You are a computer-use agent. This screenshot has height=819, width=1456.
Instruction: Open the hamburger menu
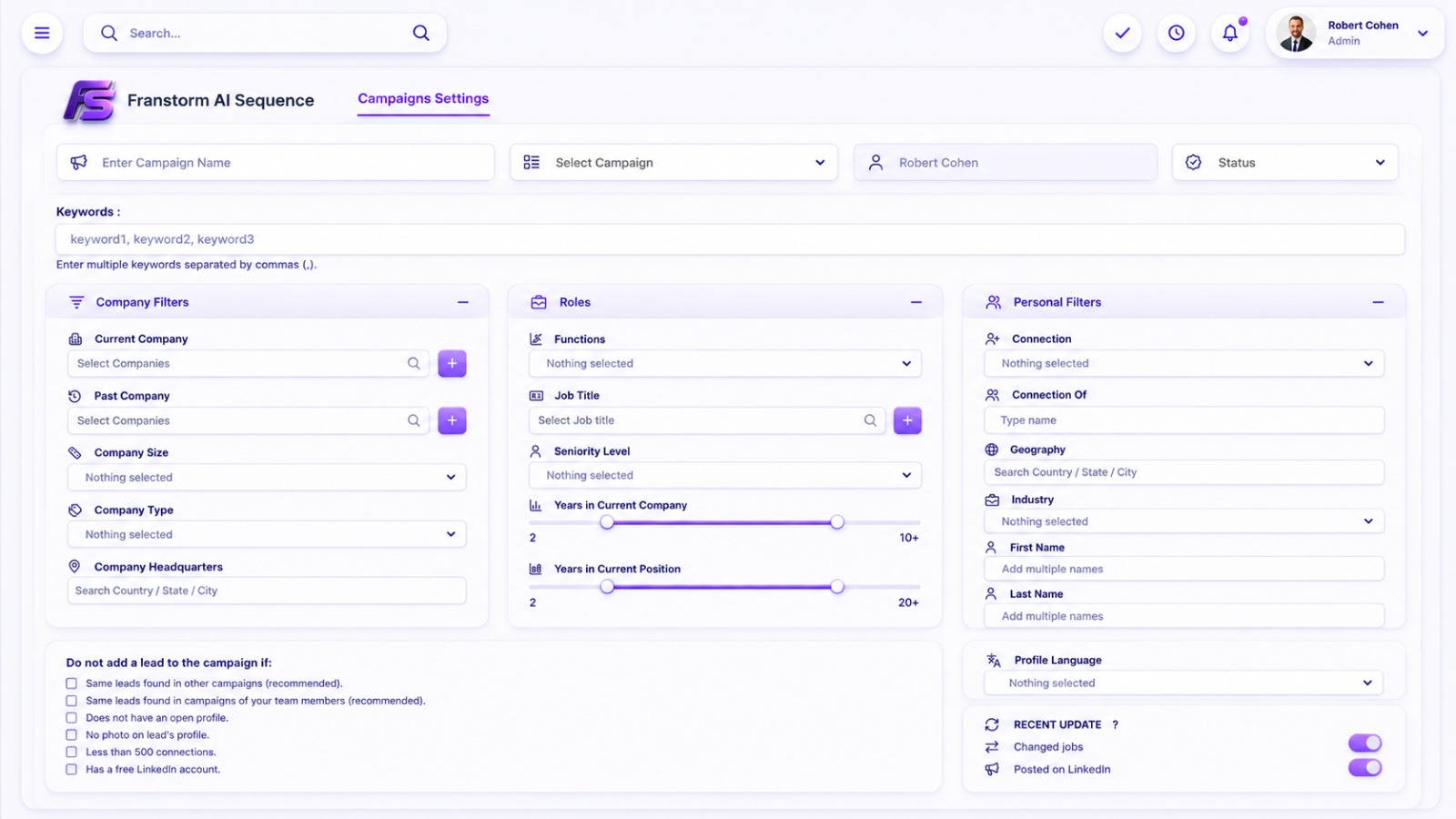click(42, 34)
